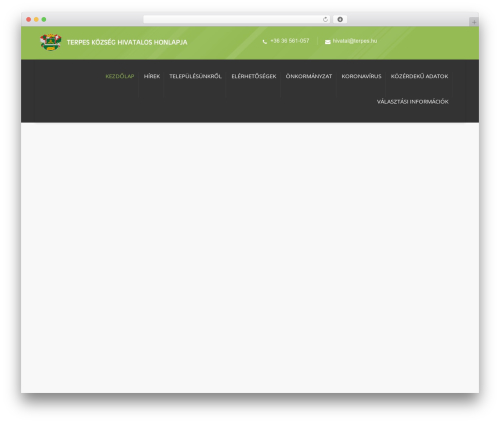Screen dimensions: 500x423
Task: Select the Koronavírus menu item
Action: click(361, 76)
